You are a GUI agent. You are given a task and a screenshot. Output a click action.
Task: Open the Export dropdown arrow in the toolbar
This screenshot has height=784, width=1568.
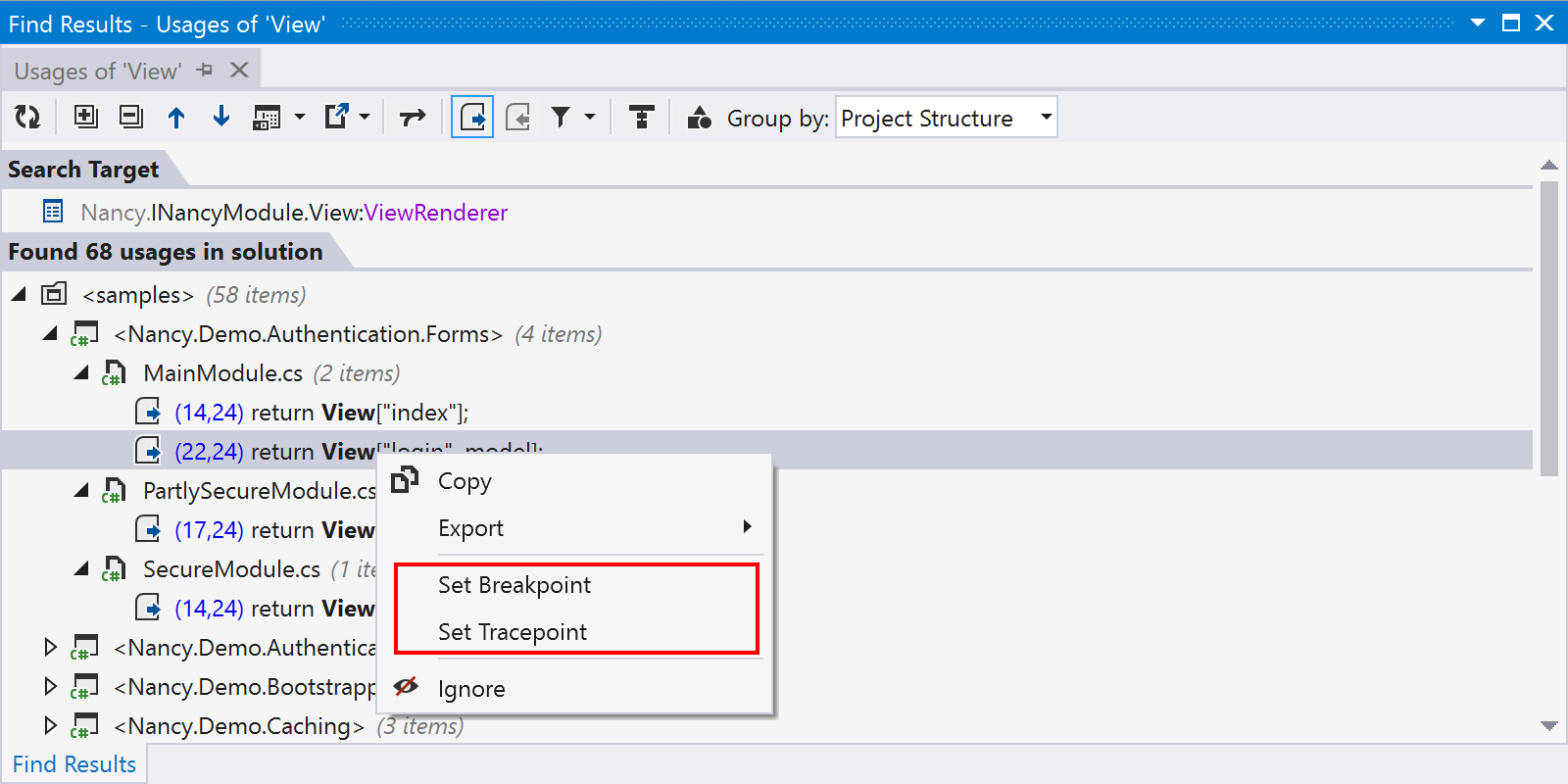(365, 118)
